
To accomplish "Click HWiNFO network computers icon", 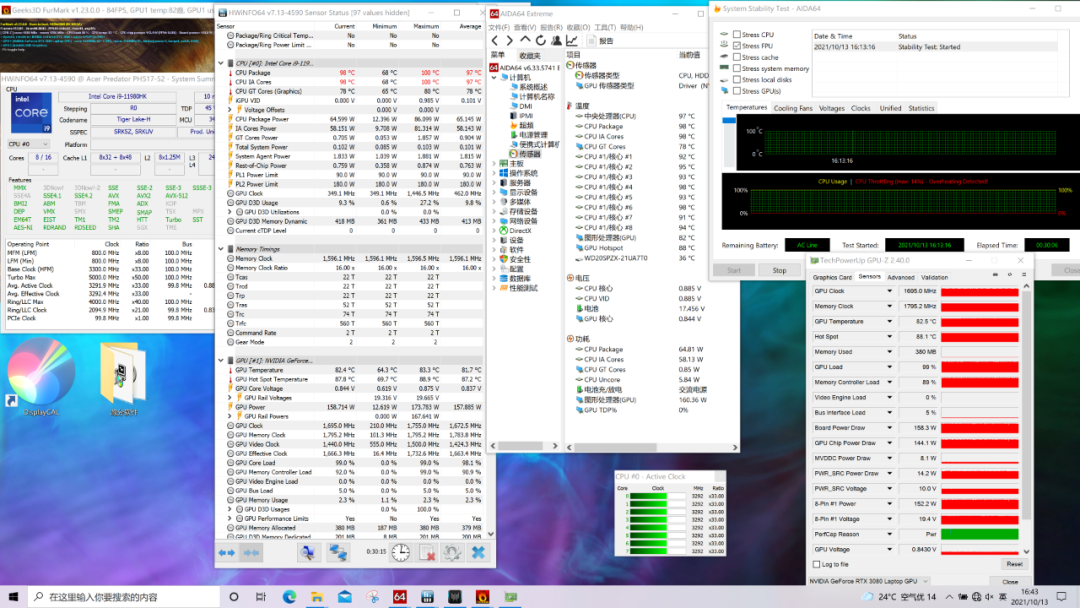I will click(x=338, y=552).
